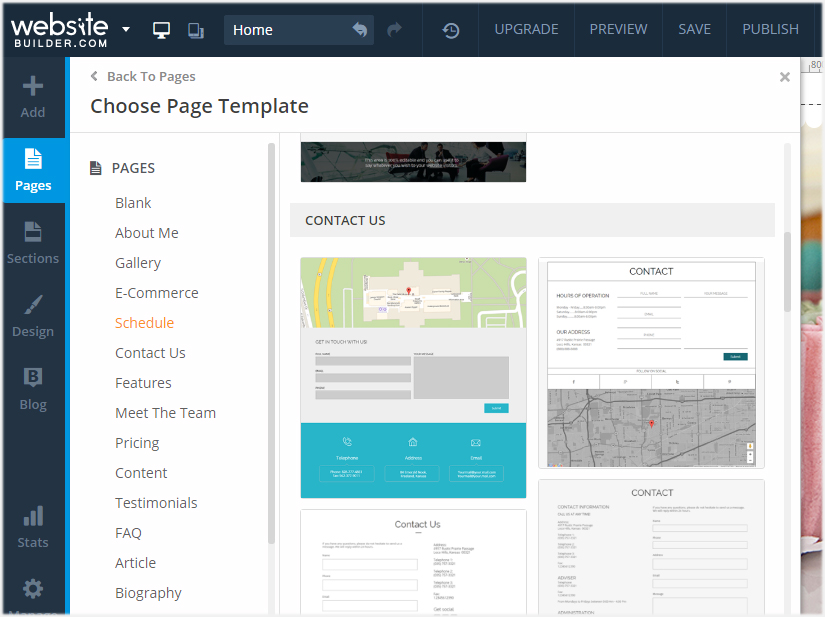The width and height of the screenshot is (825, 617).
Task: Open the Design brush panel
Action: click(33, 317)
